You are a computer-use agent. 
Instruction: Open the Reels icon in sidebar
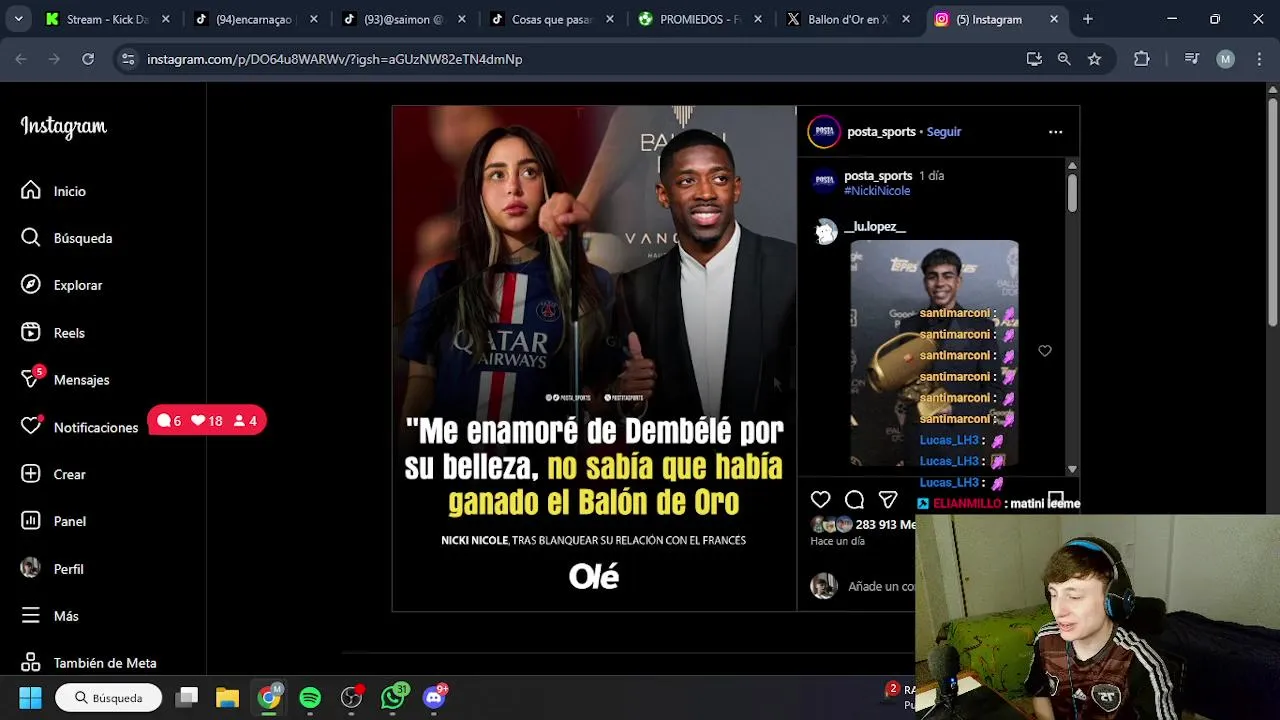(31, 332)
